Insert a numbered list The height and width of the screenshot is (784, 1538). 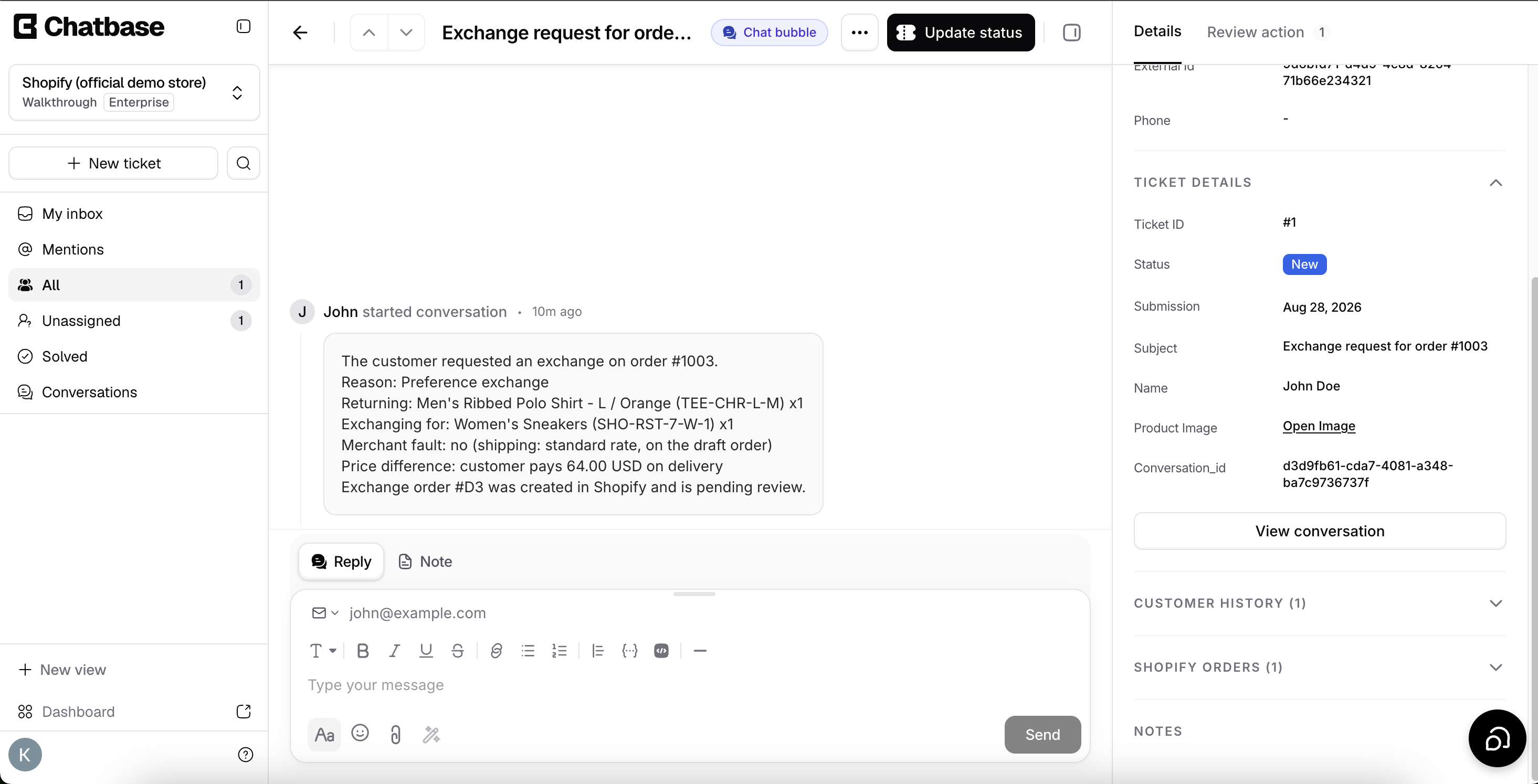(x=560, y=651)
